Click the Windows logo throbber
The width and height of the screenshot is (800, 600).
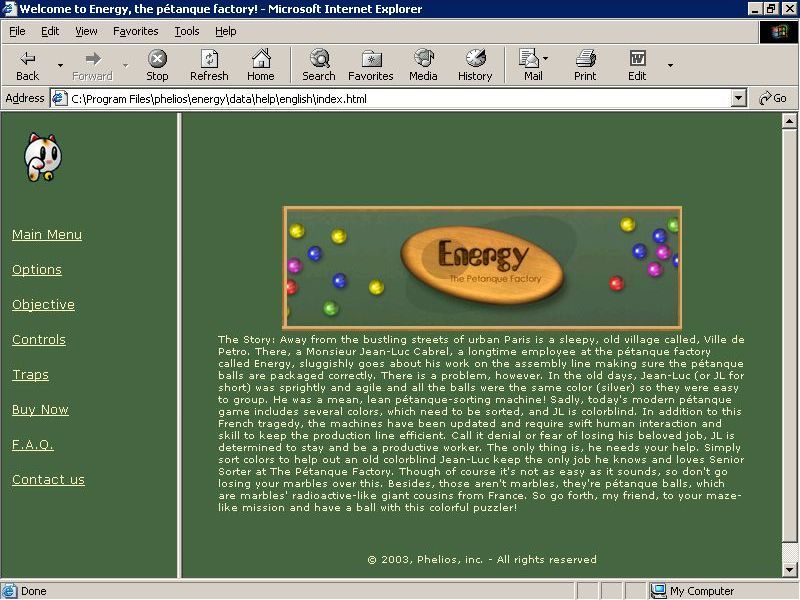click(x=779, y=32)
